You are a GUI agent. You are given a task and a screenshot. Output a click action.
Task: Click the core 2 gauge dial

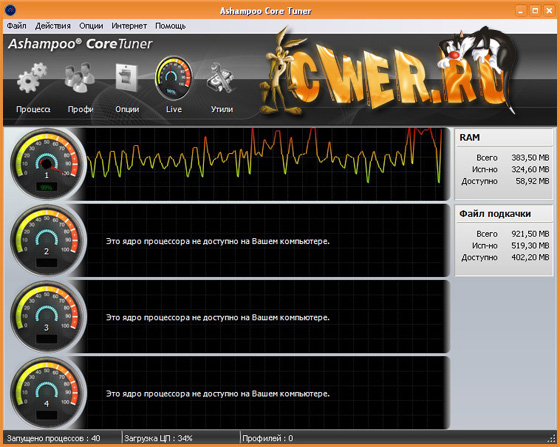[x=46, y=240]
